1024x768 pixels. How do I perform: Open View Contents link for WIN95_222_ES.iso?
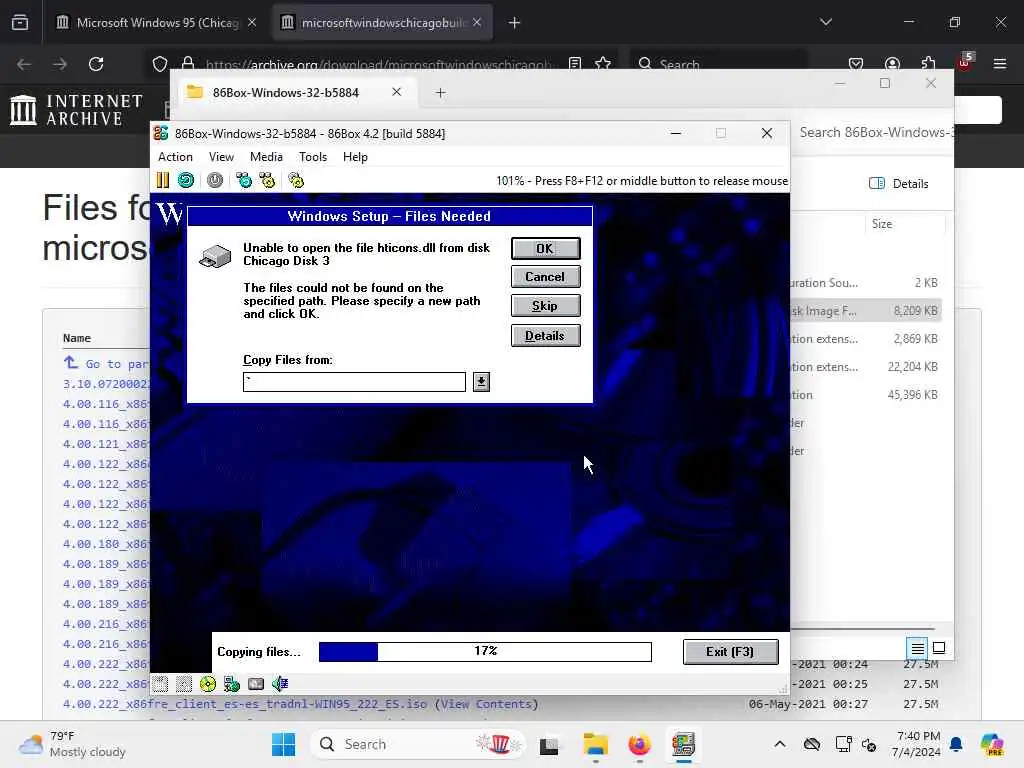tap(487, 704)
